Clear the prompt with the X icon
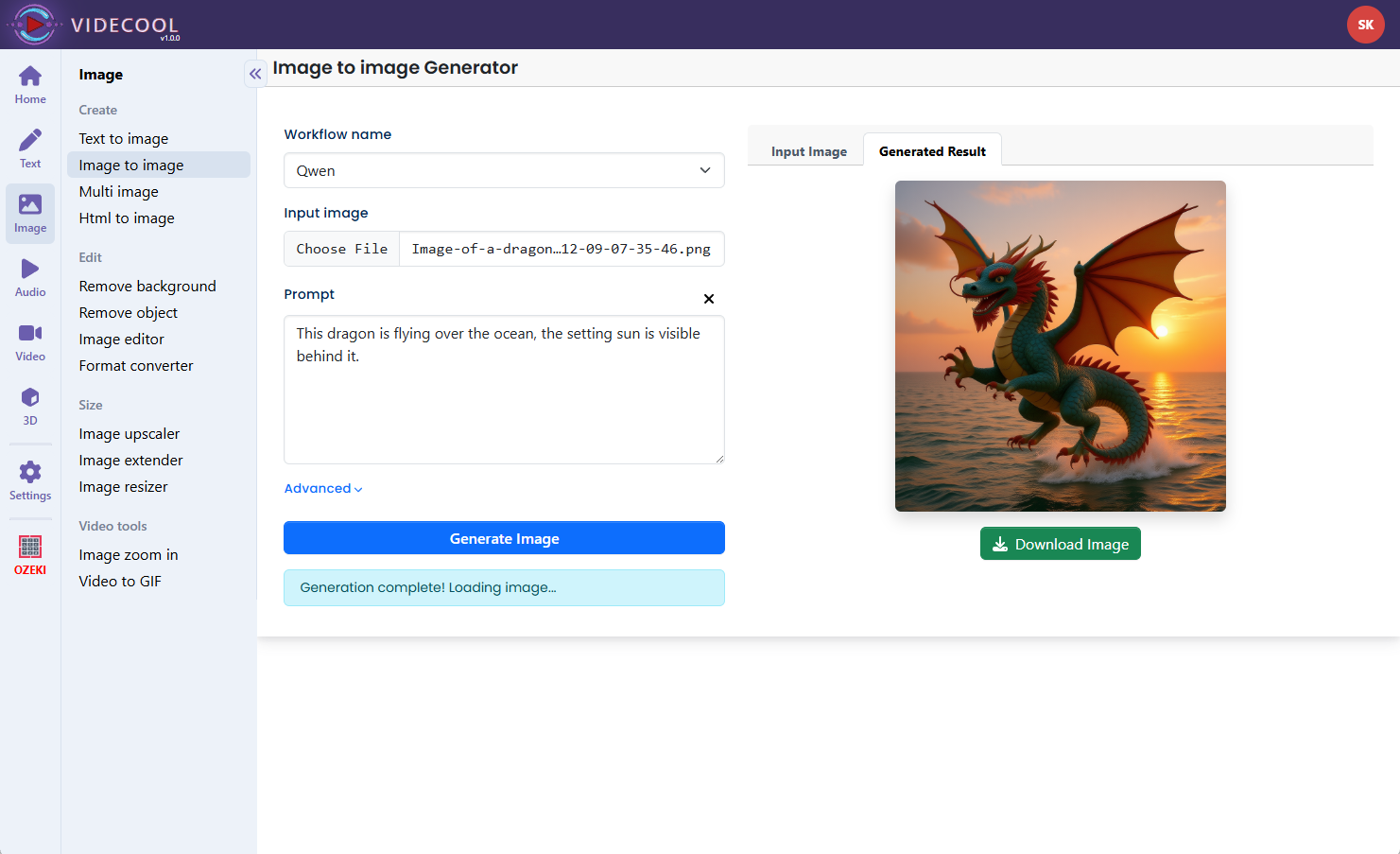 point(708,299)
